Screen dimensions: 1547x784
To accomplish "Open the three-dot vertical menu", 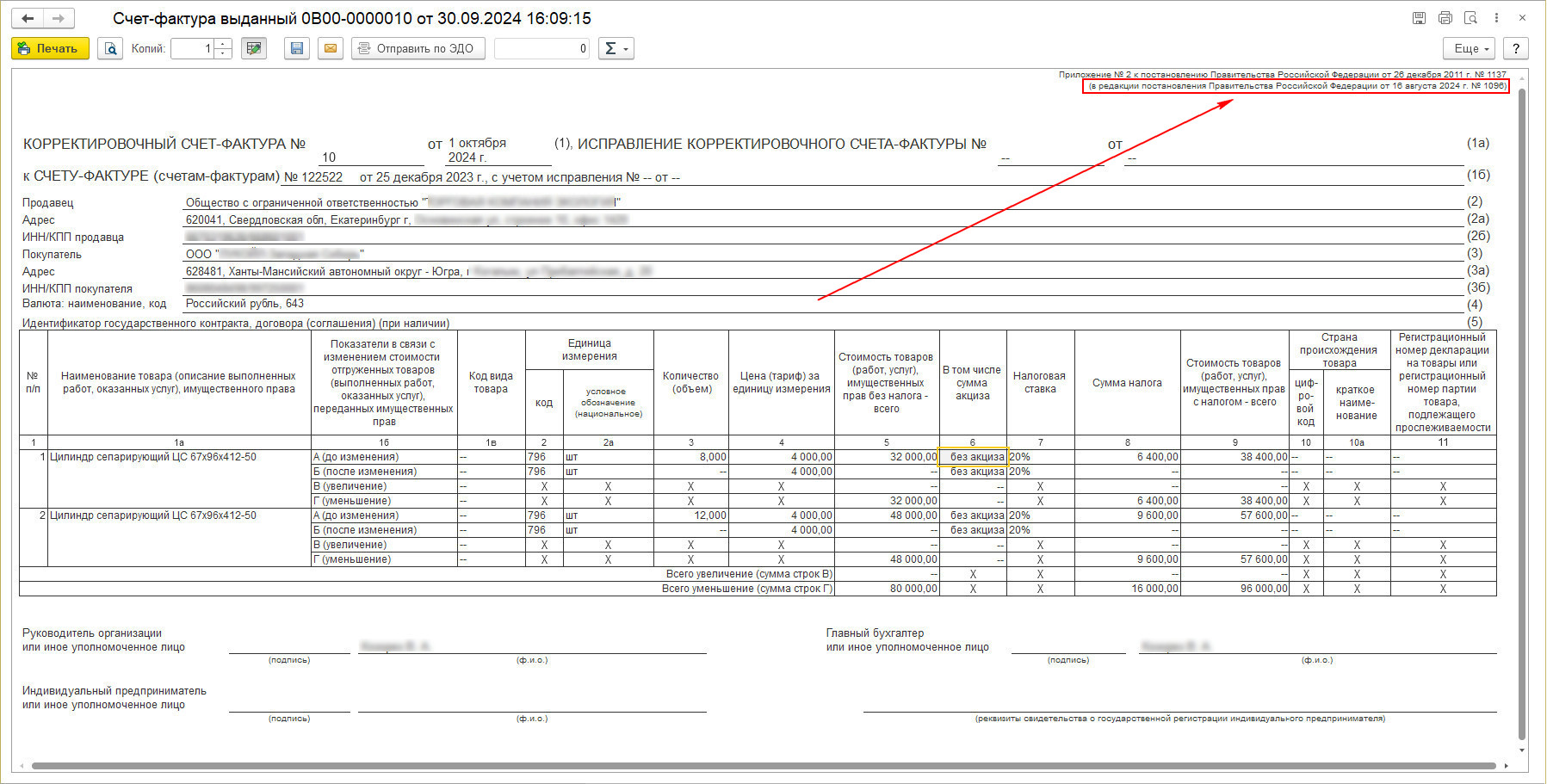I will pos(1496,18).
